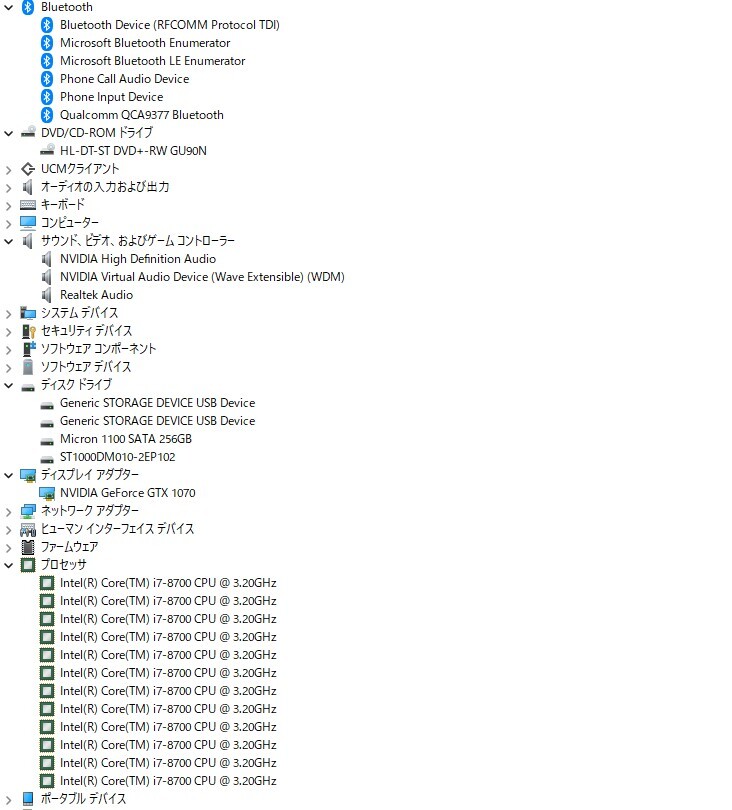Click the システム デバイス folder icon
Image resolution: width=732 pixels, height=810 pixels.
pyautogui.click(x=28, y=313)
